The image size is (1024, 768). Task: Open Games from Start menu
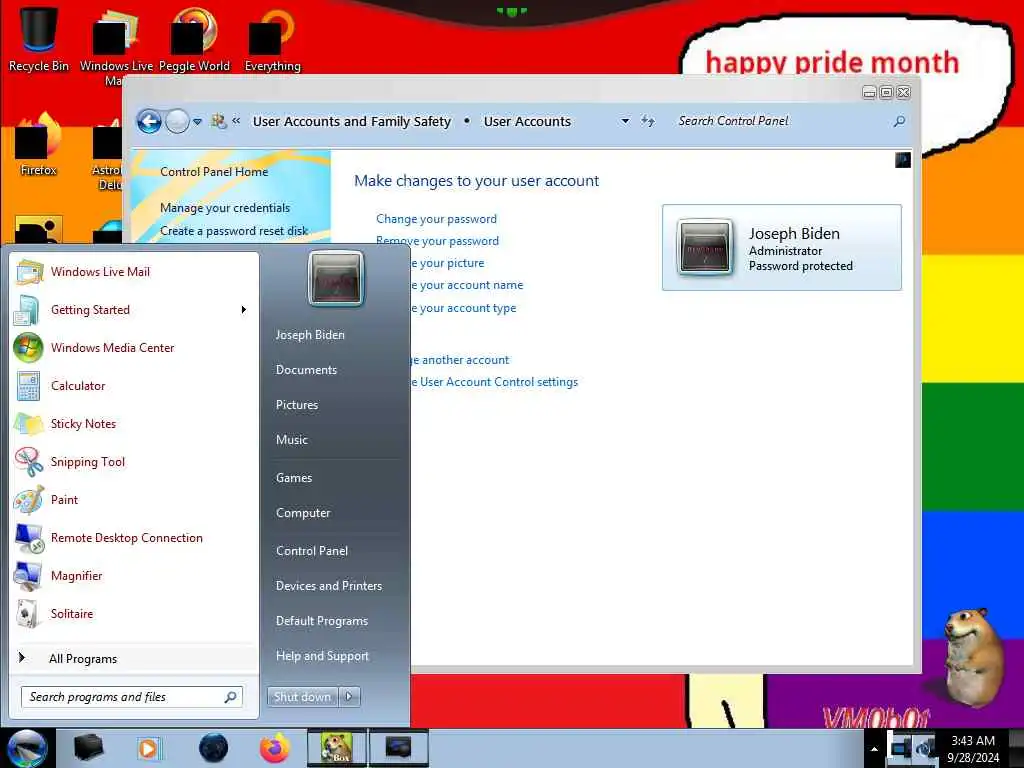coord(294,478)
